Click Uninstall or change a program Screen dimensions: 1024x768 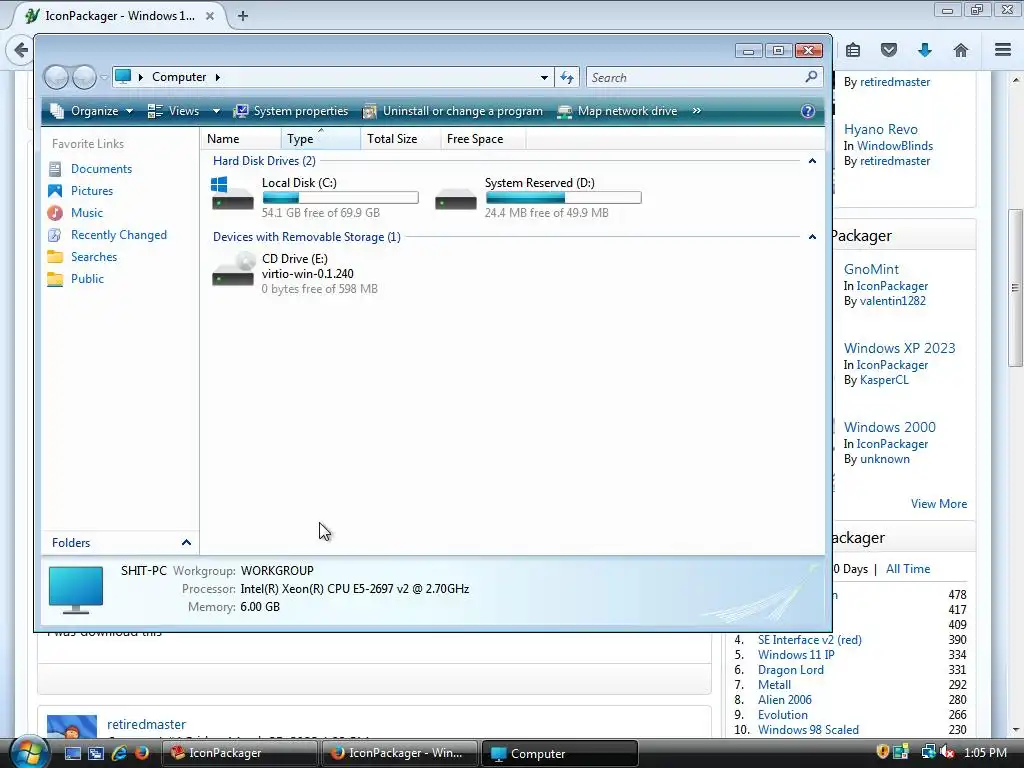pos(453,111)
